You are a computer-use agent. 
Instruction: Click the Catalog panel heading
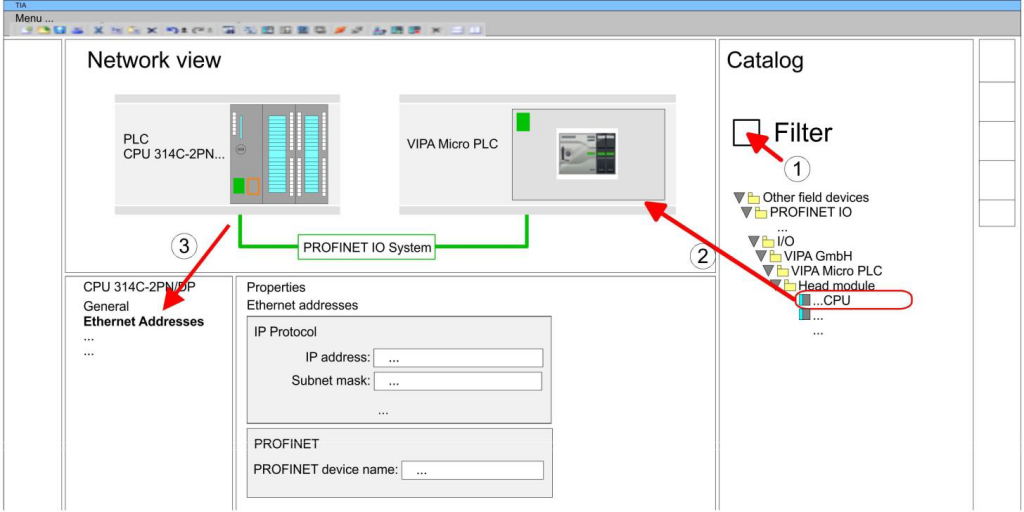coord(765,61)
